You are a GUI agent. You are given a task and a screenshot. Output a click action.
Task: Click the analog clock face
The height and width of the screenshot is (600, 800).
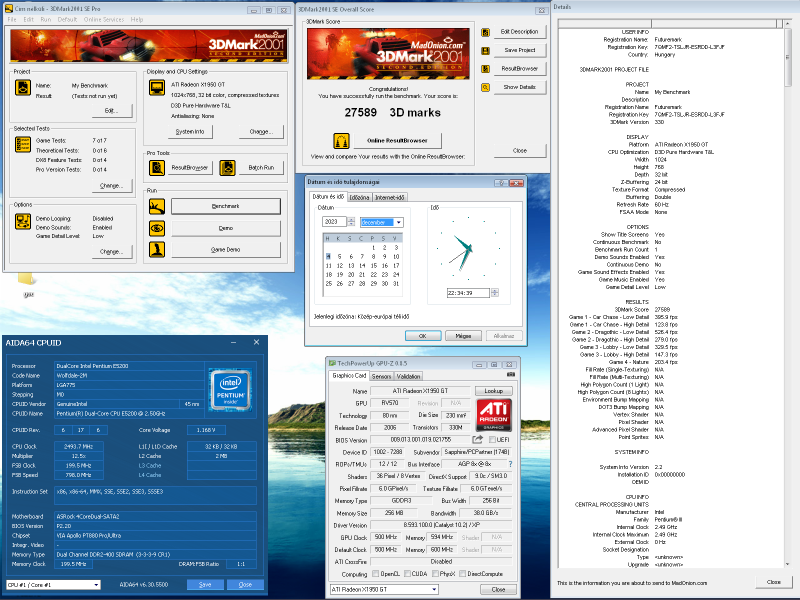pyautogui.click(x=468, y=249)
